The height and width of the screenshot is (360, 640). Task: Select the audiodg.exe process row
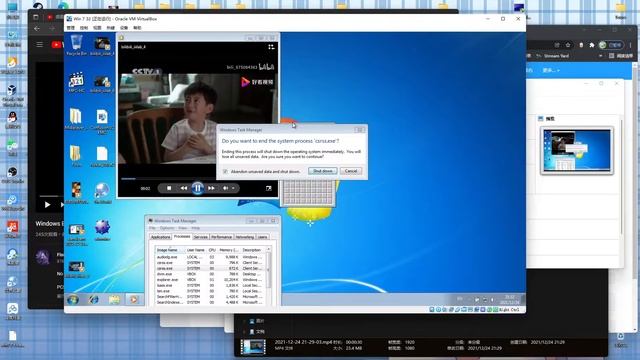(210, 257)
